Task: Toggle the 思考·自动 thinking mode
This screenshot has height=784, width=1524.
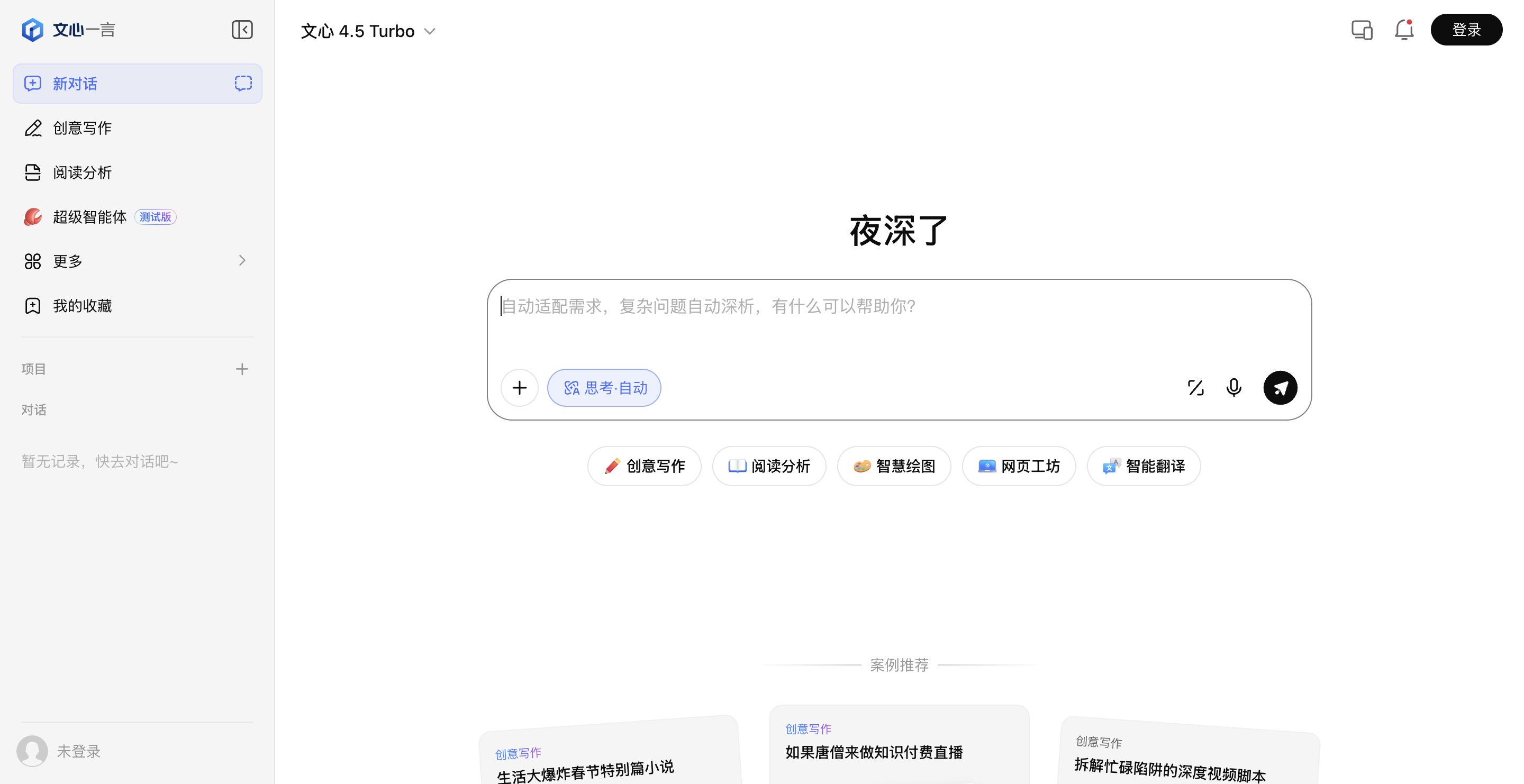Action: [604, 387]
